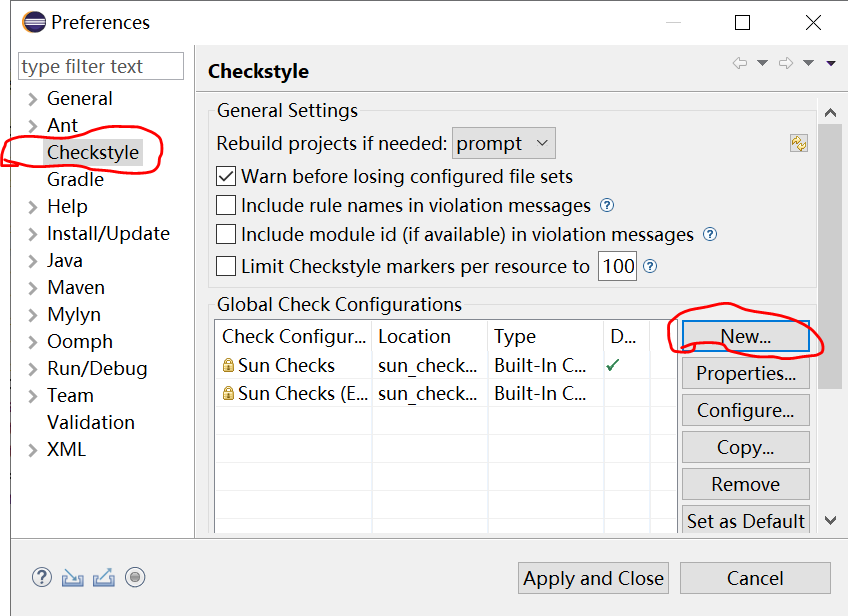The height and width of the screenshot is (616, 848).
Task: Expand the General category arrow
Action: coord(33,99)
